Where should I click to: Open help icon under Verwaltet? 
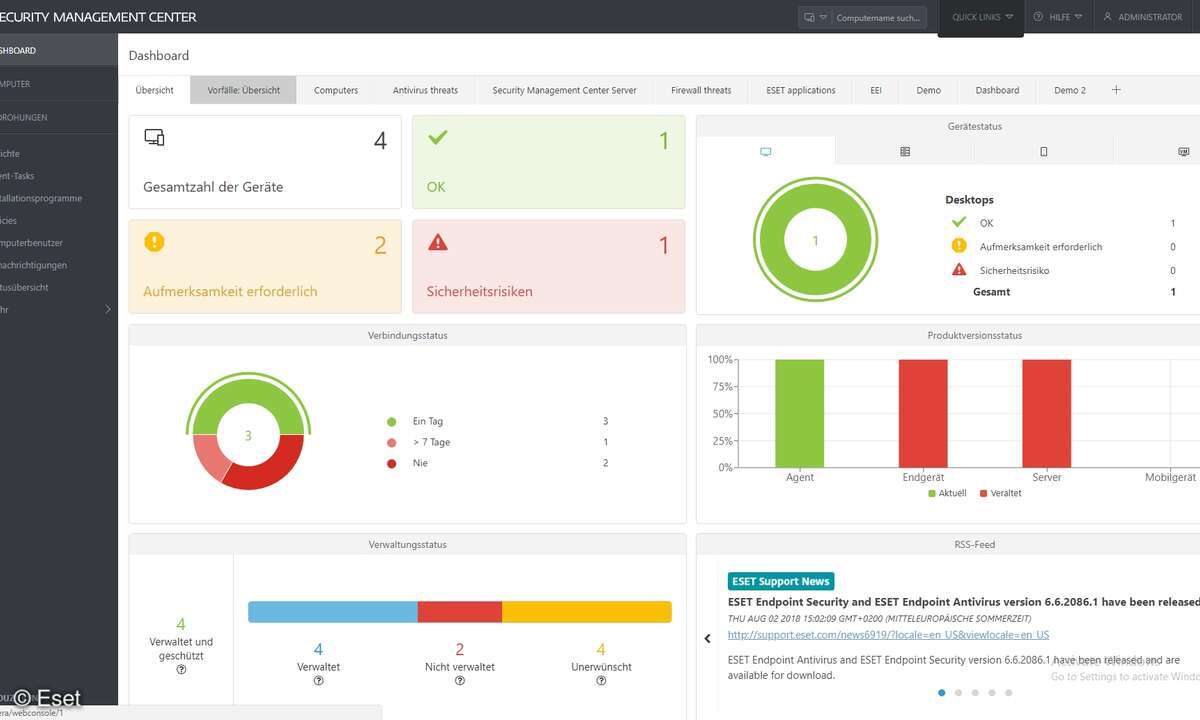pyautogui.click(x=319, y=681)
